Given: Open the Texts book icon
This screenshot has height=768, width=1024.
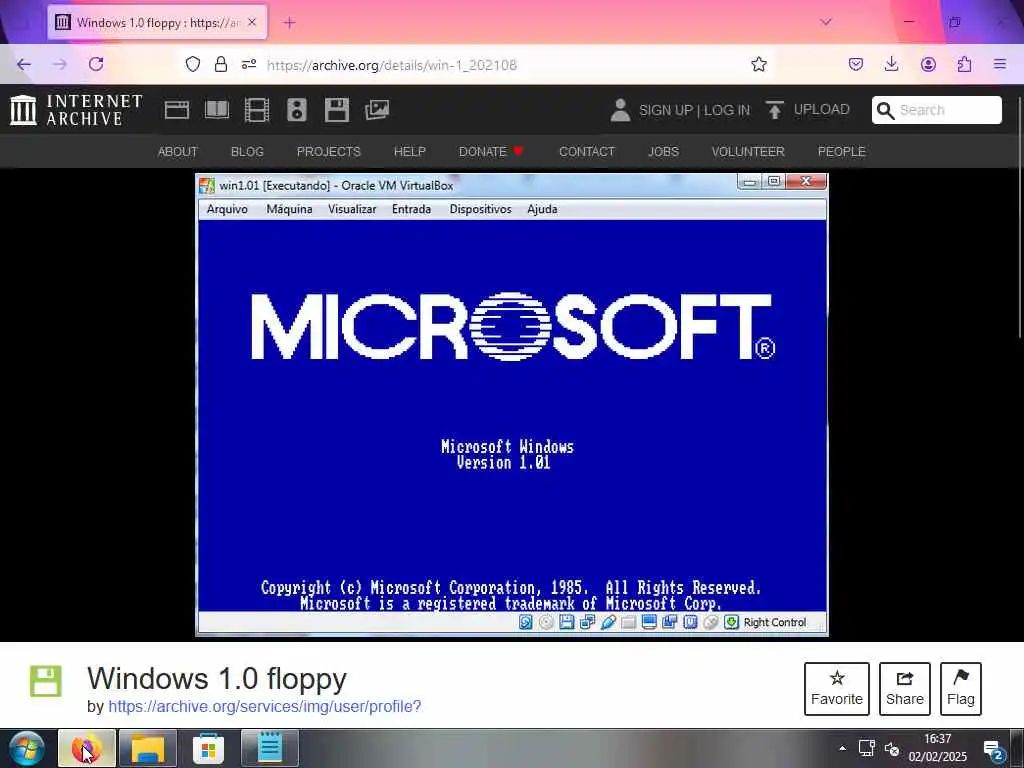Looking at the screenshot, I should coord(217,110).
